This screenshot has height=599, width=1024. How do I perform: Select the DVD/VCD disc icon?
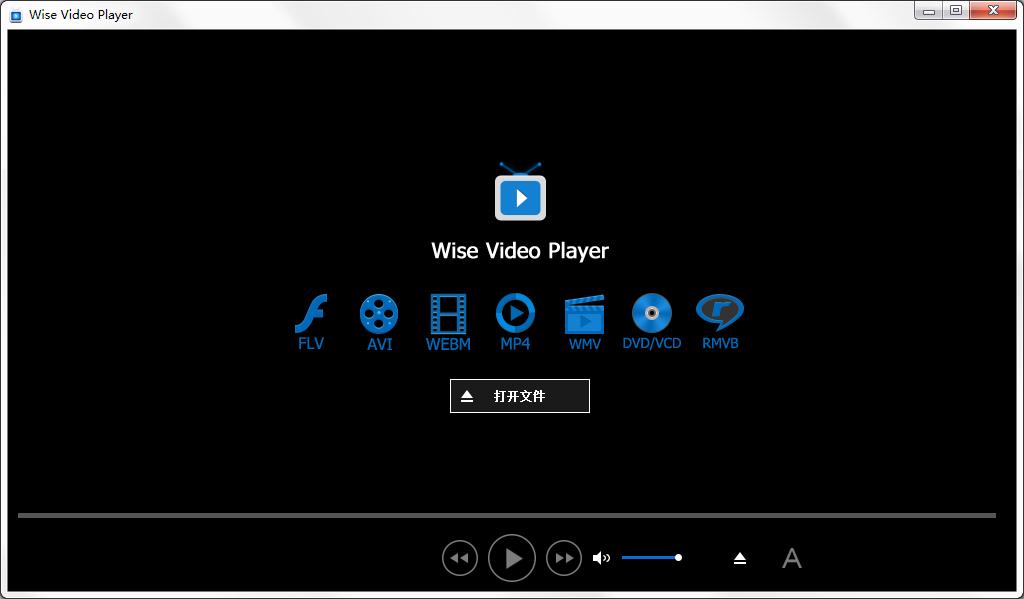point(652,314)
